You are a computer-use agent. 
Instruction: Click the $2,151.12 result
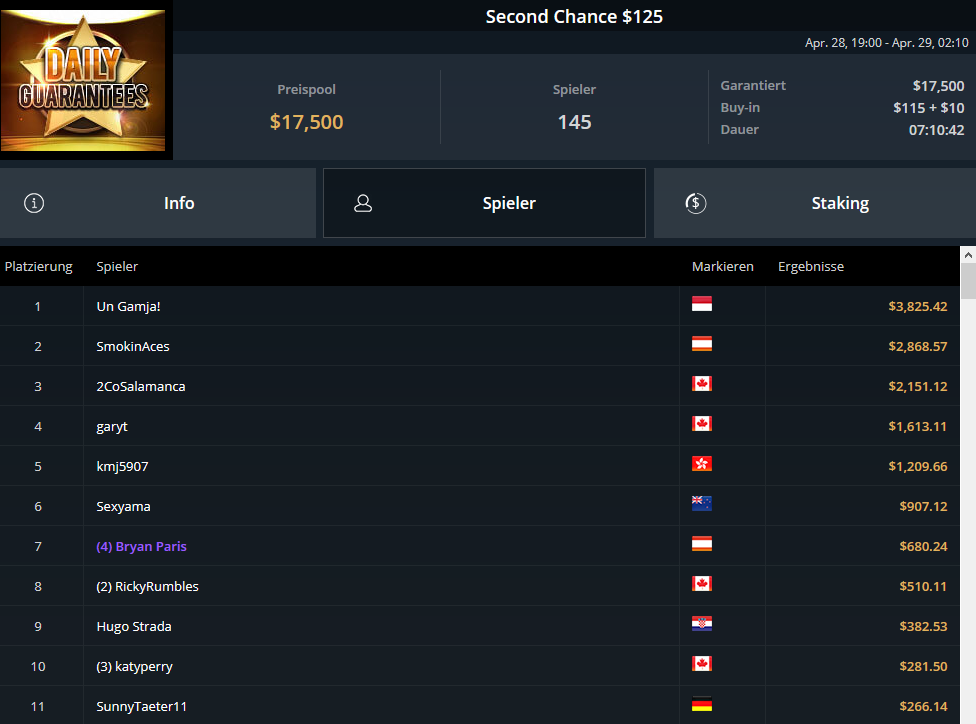point(917,386)
